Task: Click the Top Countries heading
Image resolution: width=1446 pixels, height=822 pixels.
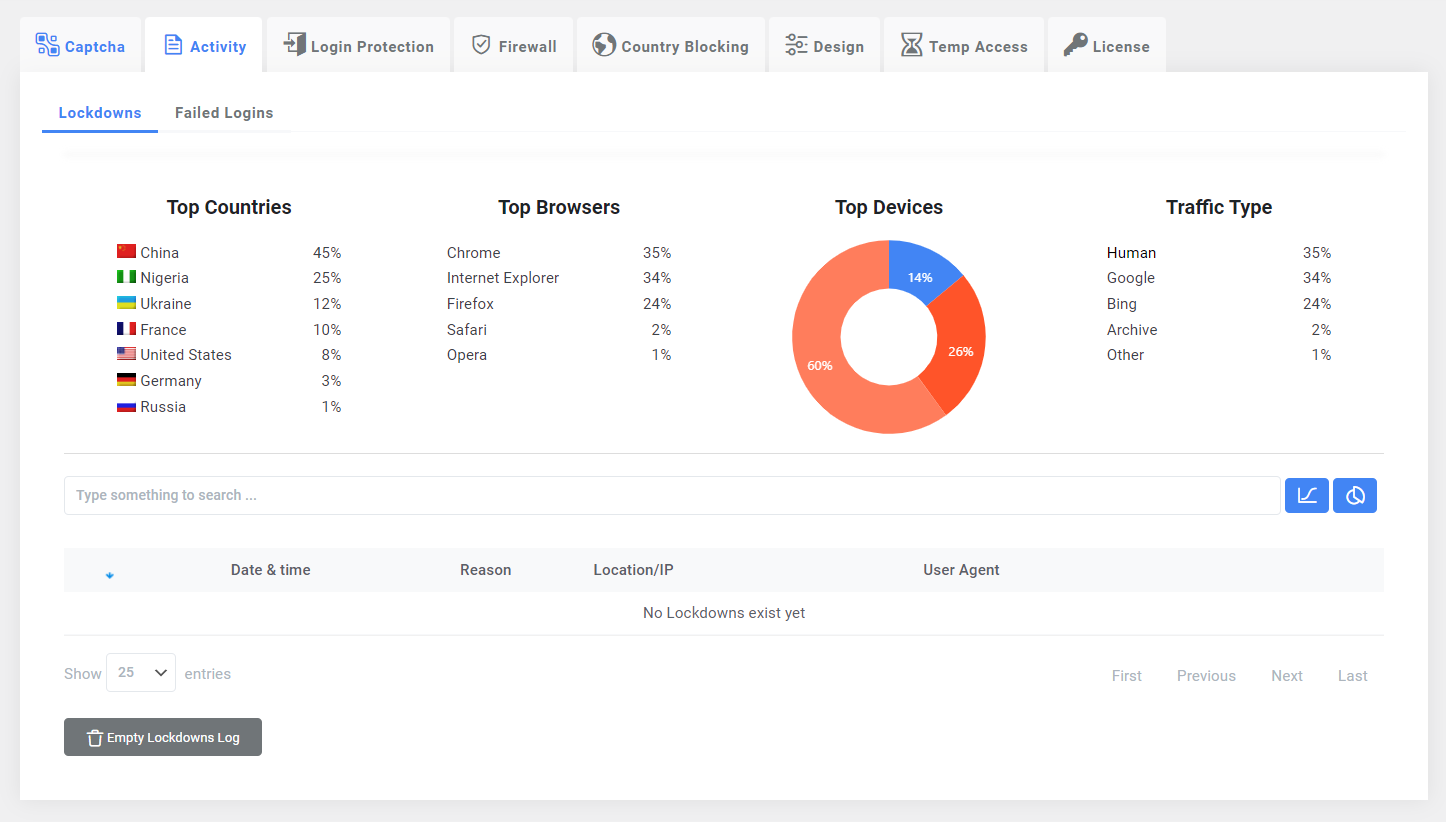Action: point(229,207)
